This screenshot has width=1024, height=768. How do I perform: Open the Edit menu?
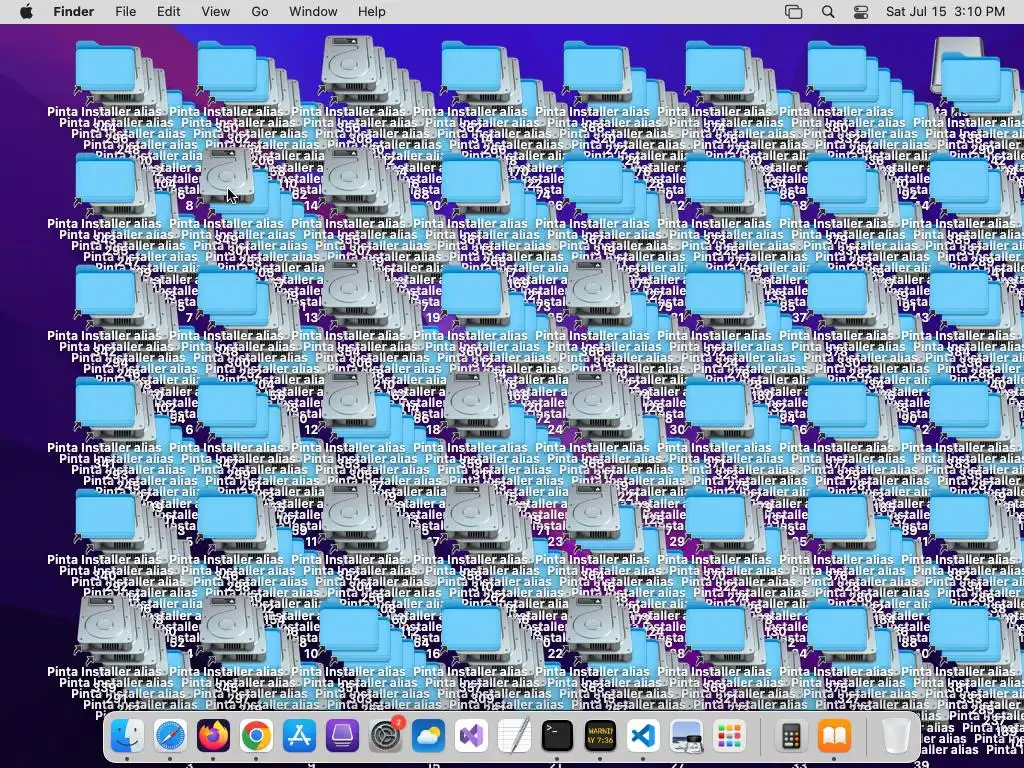(168, 12)
